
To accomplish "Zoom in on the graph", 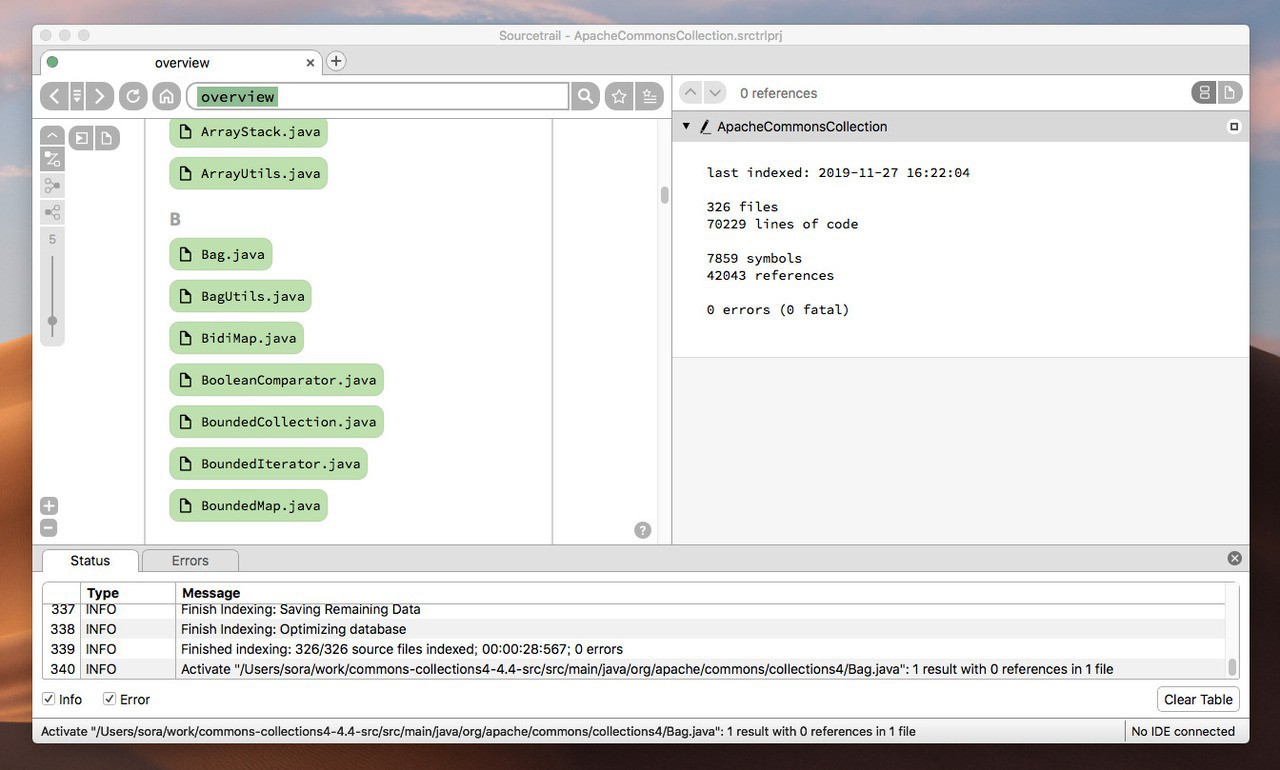I will [49, 506].
